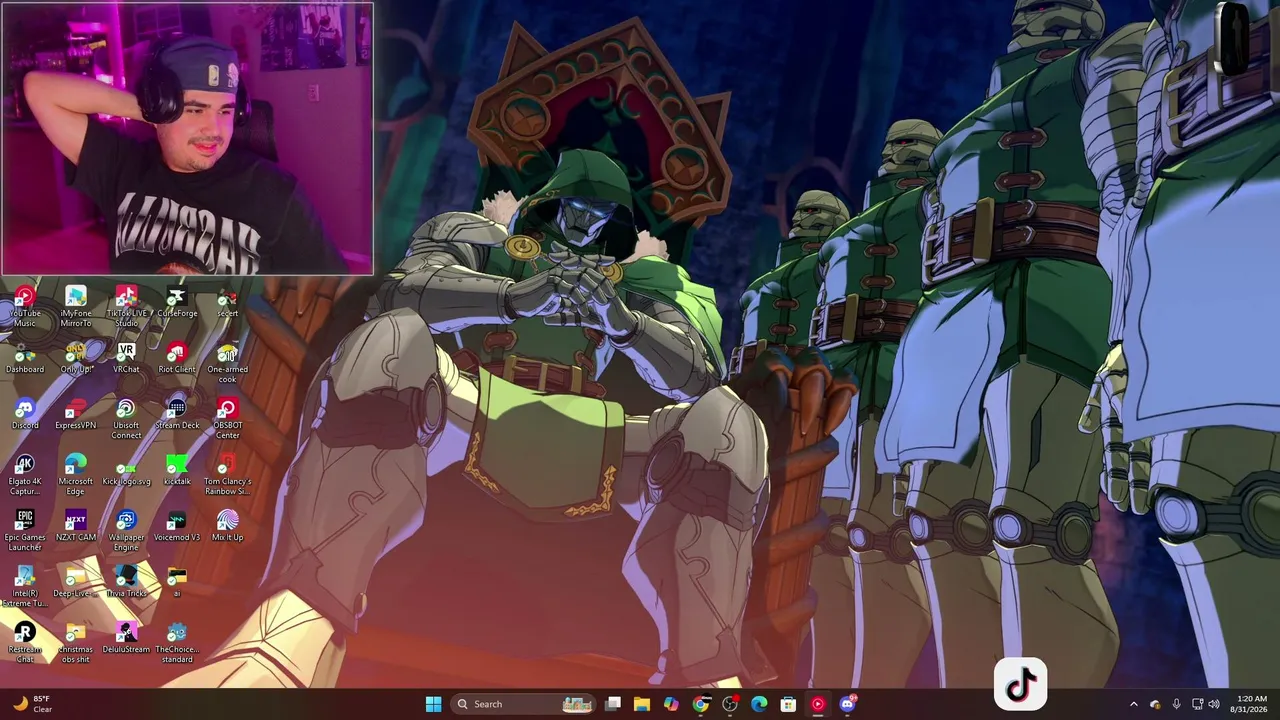Open the Voicemod V3 desktop icon
Viewport: 1280px width, 720px height.
[x=177, y=526]
